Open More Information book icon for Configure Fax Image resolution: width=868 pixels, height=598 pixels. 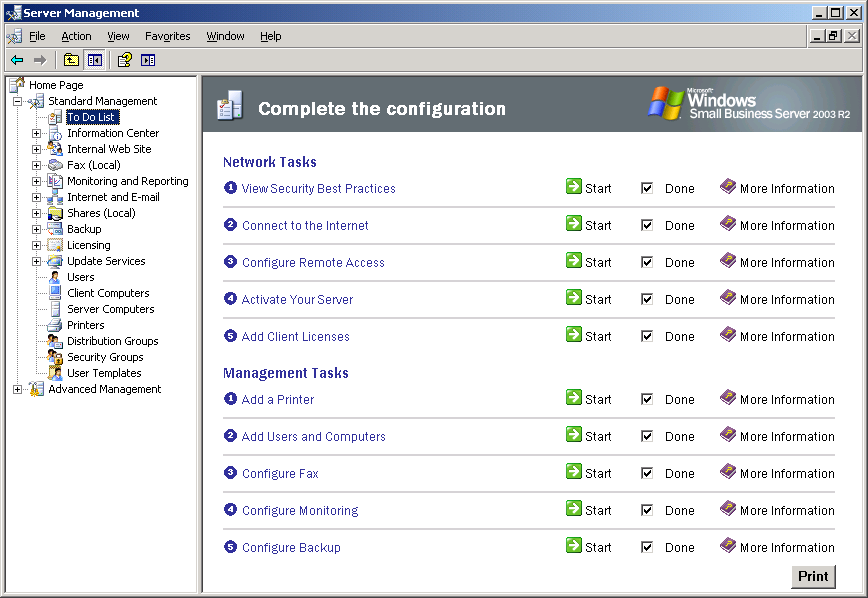(728, 471)
